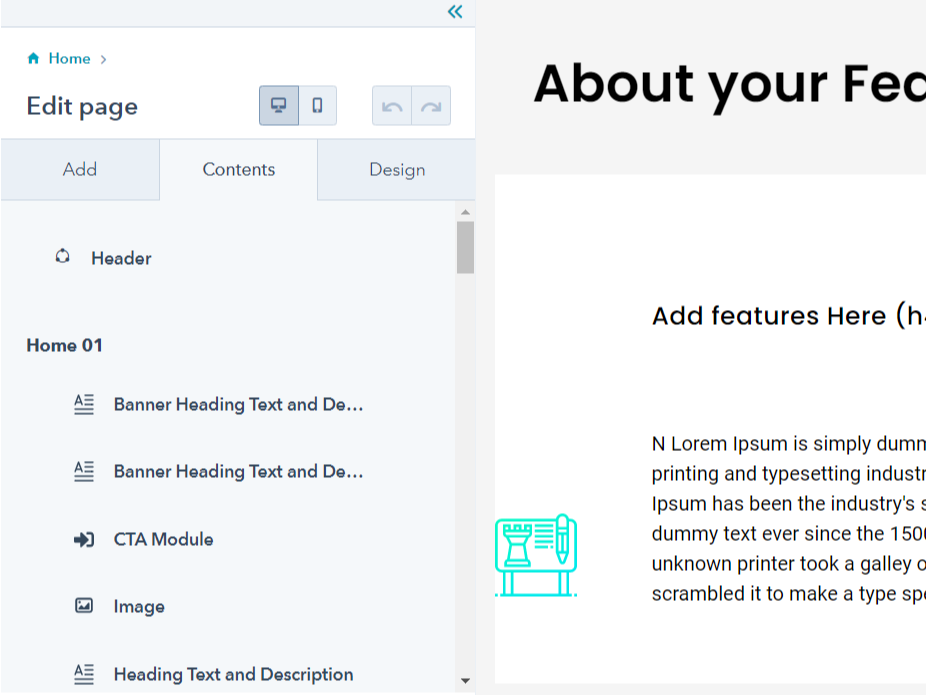This screenshot has height=695, width=926.
Task: Switch to desktop preview mode
Action: click(279, 106)
